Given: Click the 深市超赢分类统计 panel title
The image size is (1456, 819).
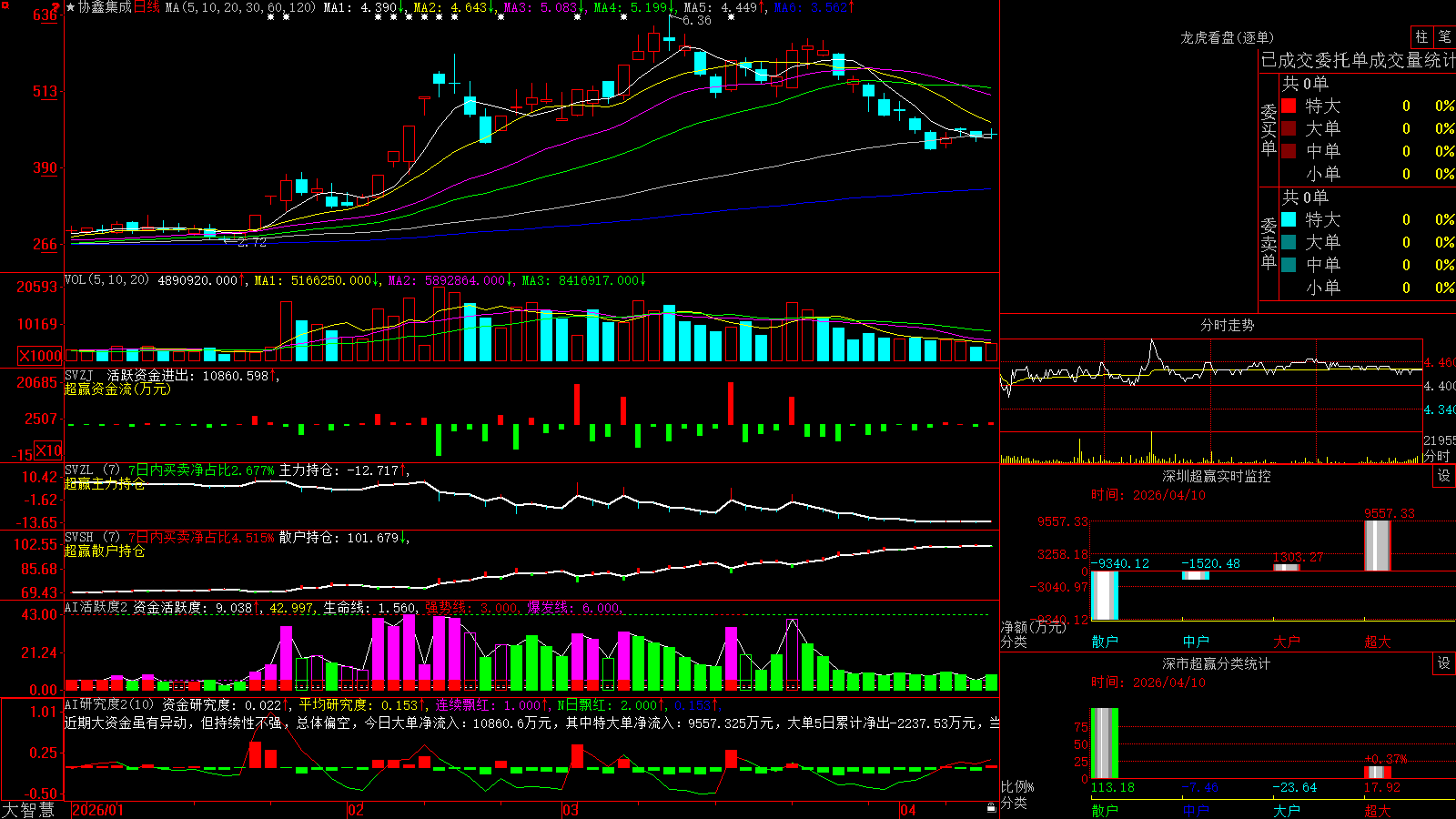Looking at the screenshot, I should click(x=1217, y=663).
